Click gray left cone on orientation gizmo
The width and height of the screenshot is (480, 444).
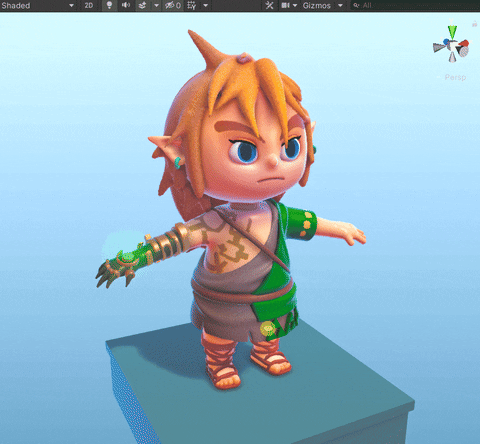(x=438, y=47)
